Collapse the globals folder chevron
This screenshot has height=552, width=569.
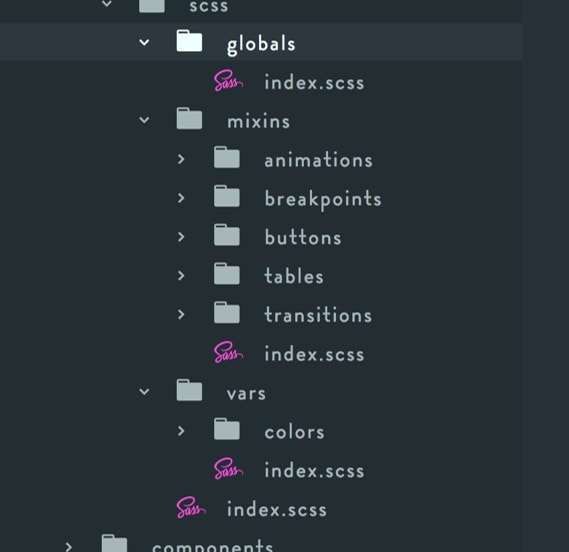pyautogui.click(x=144, y=42)
